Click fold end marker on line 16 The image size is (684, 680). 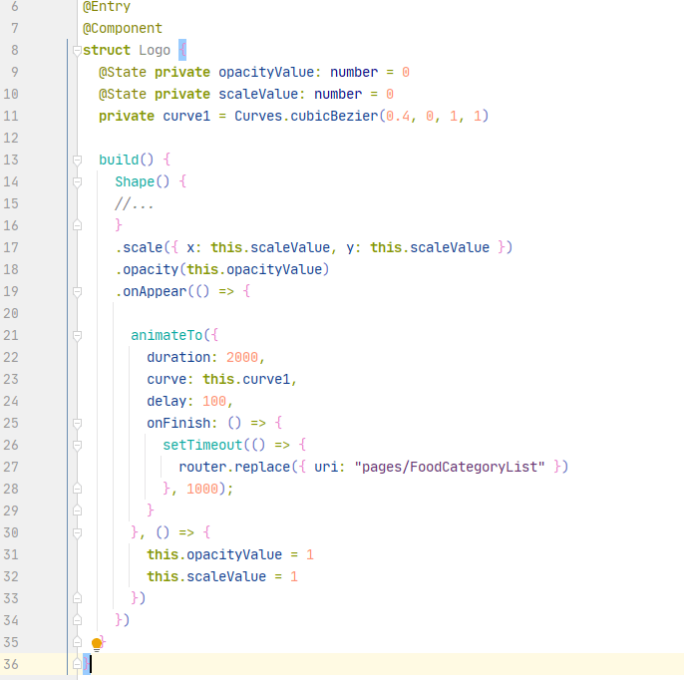[x=77, y=225]
